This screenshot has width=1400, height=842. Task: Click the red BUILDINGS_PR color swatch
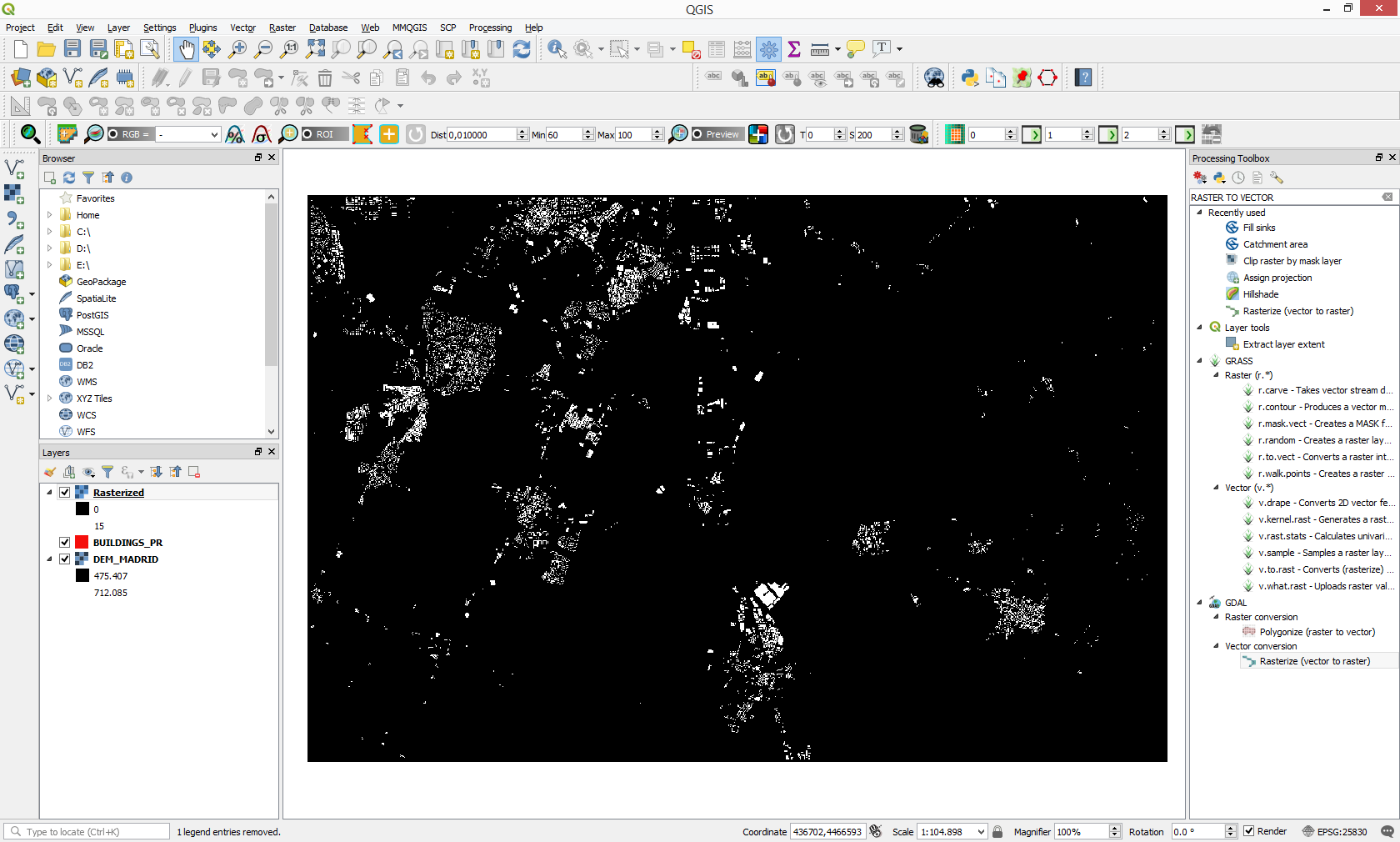click(82, 543)
